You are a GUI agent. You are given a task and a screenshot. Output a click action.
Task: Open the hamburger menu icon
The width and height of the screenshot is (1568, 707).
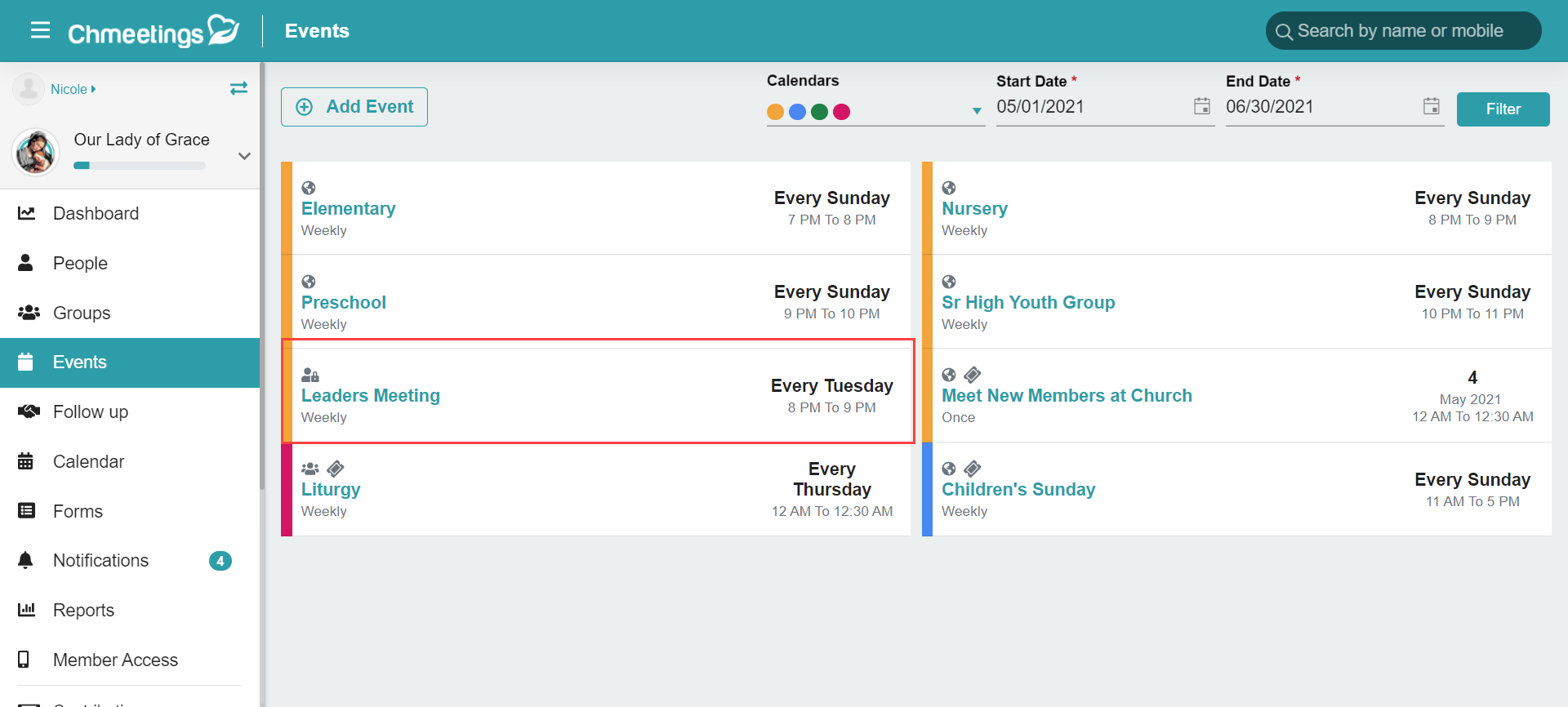tap(40, 31)
